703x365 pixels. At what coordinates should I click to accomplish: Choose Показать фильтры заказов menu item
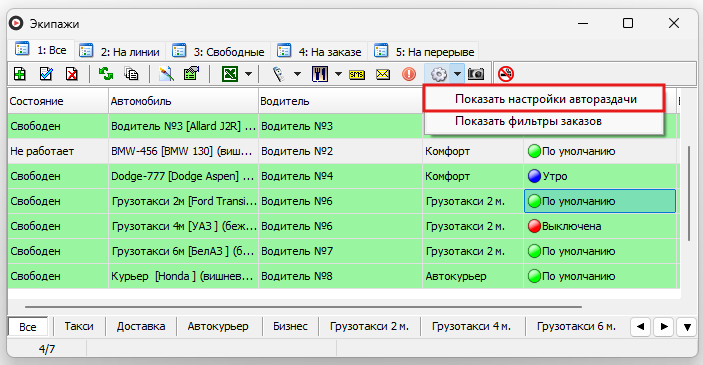click(544, 121)
